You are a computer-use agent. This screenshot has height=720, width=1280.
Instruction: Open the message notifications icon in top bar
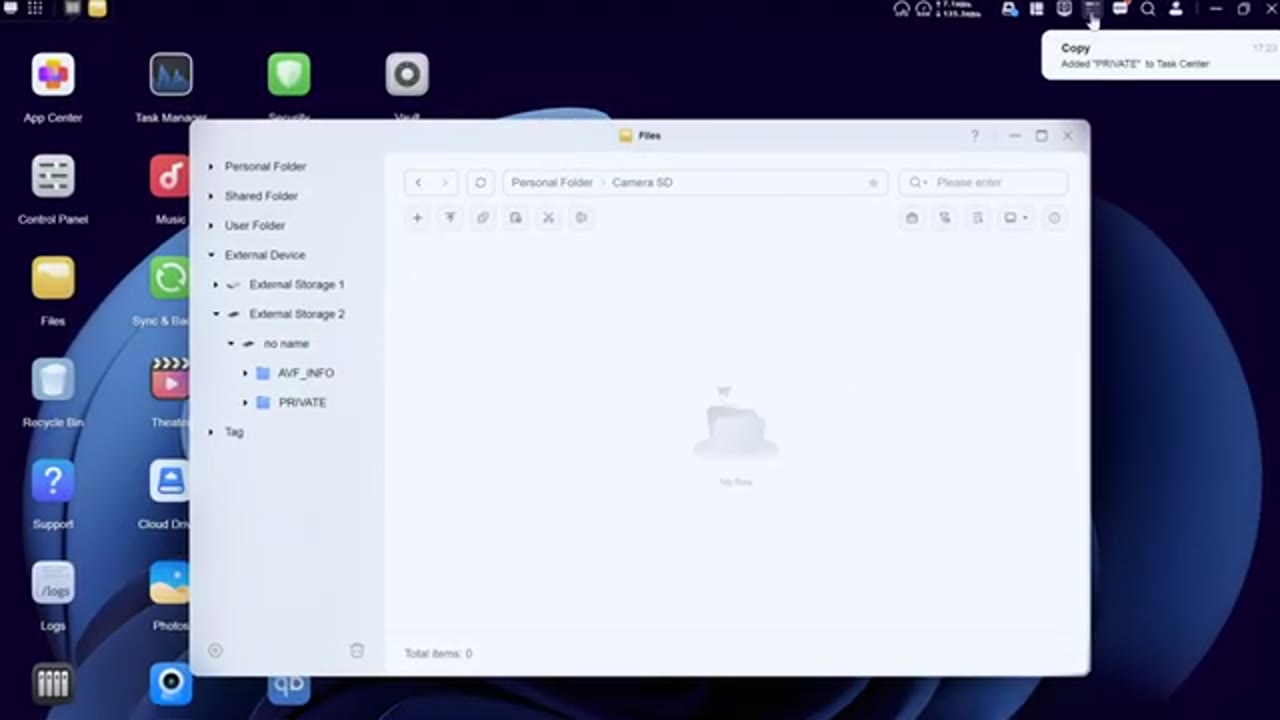pos(1120,9)
